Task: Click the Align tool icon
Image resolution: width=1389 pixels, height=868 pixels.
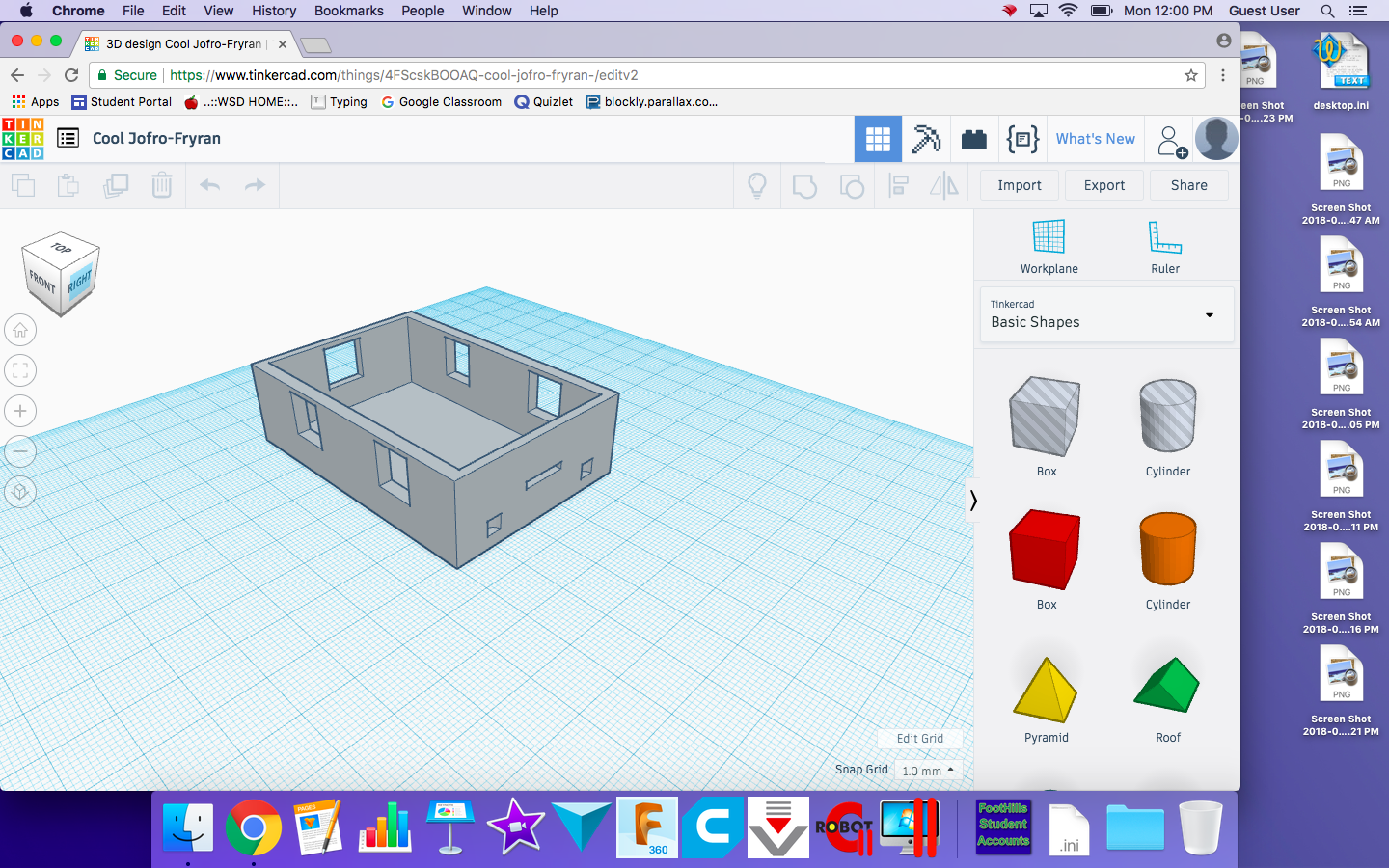Action: tap(898, 185)
